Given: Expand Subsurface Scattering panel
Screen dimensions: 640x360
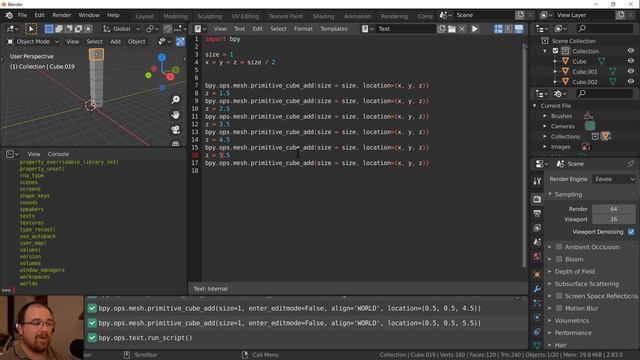Looking at the screenshot, I should (x=586, y=284).
